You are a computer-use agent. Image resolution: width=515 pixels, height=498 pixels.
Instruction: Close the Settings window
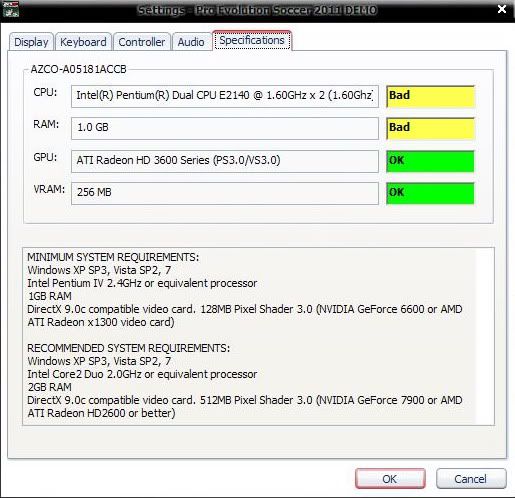click(x=502, y=9)
